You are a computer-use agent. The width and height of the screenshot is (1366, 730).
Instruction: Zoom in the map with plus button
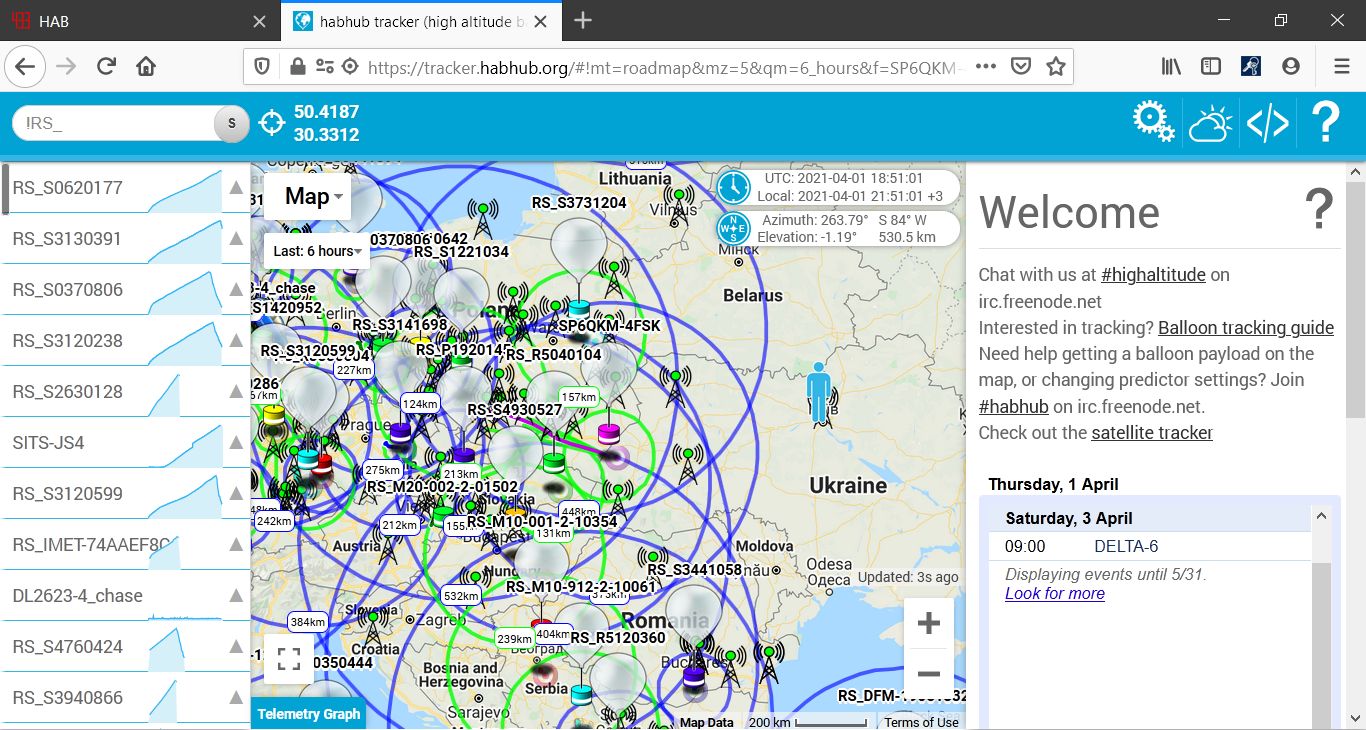click(x=928, y=624)
